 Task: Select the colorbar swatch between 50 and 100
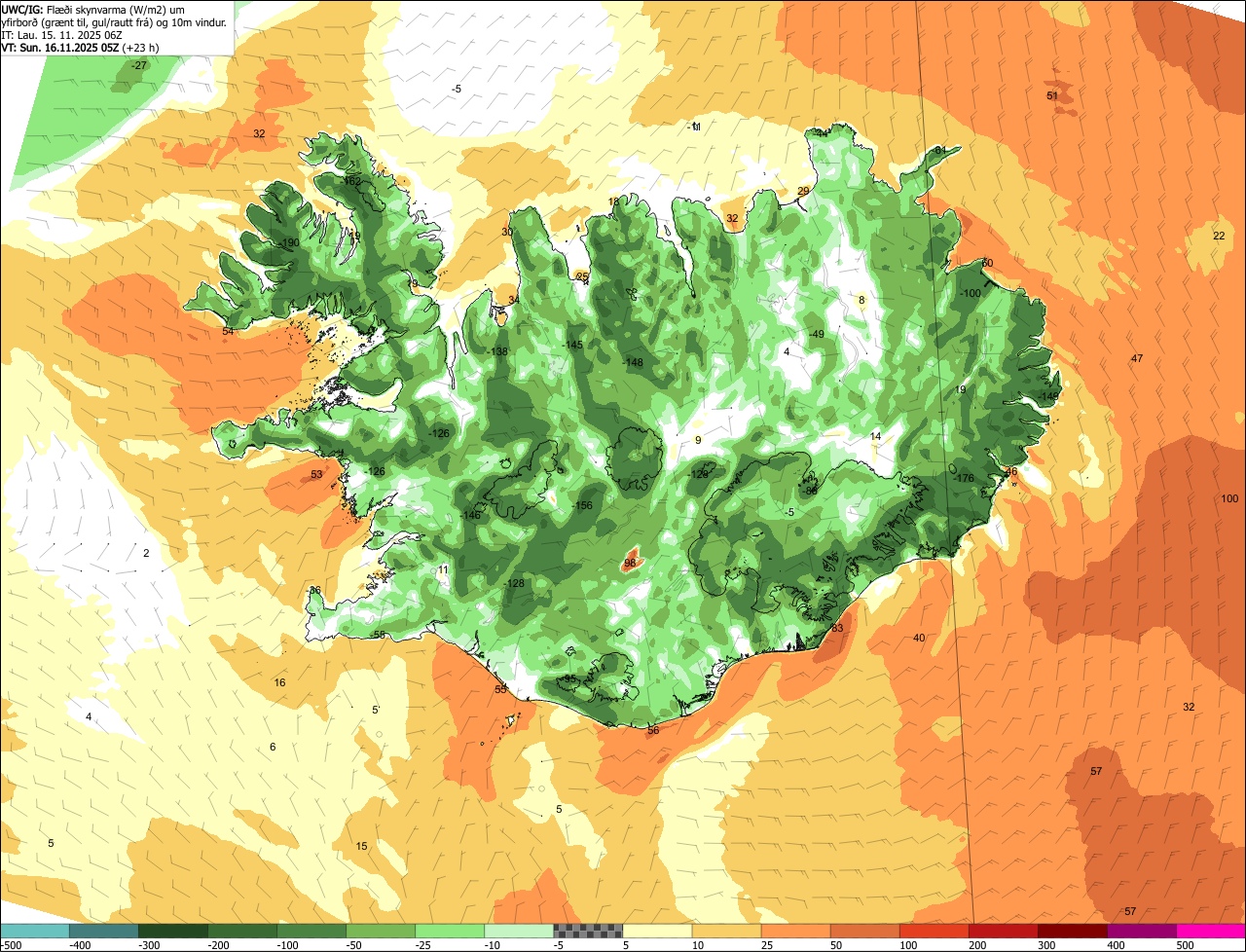tap(864, 931)
